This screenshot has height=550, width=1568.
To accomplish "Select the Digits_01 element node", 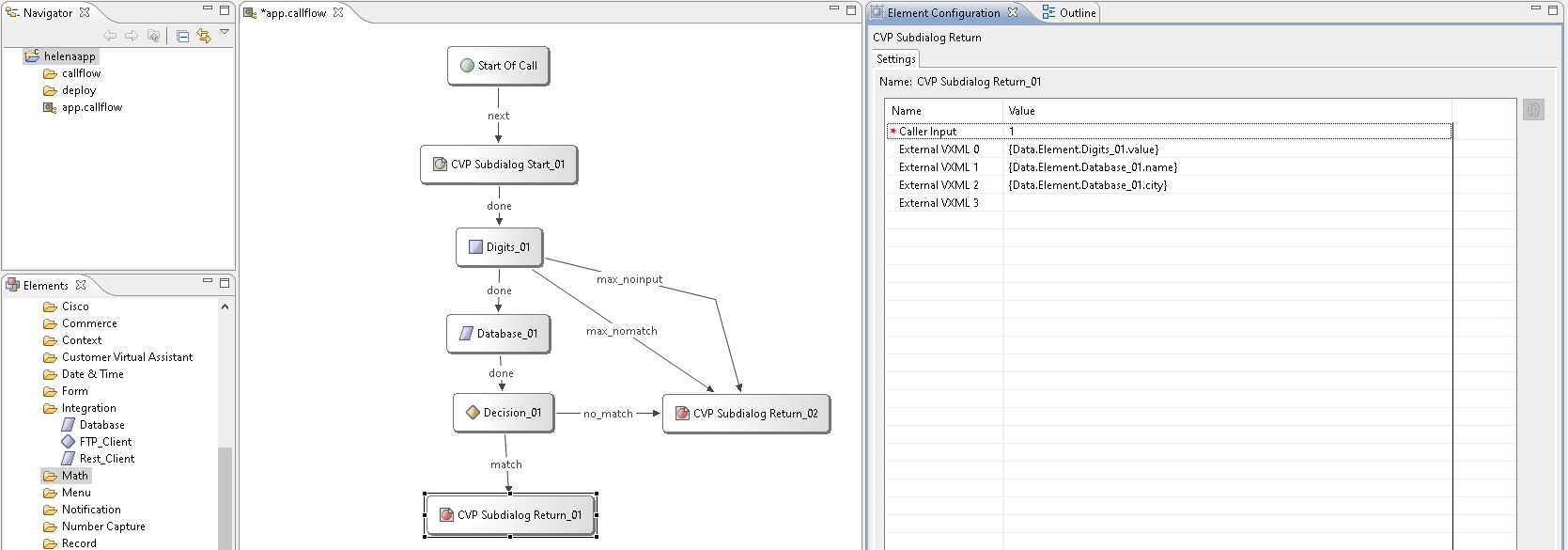I will [x=499, y=247].
